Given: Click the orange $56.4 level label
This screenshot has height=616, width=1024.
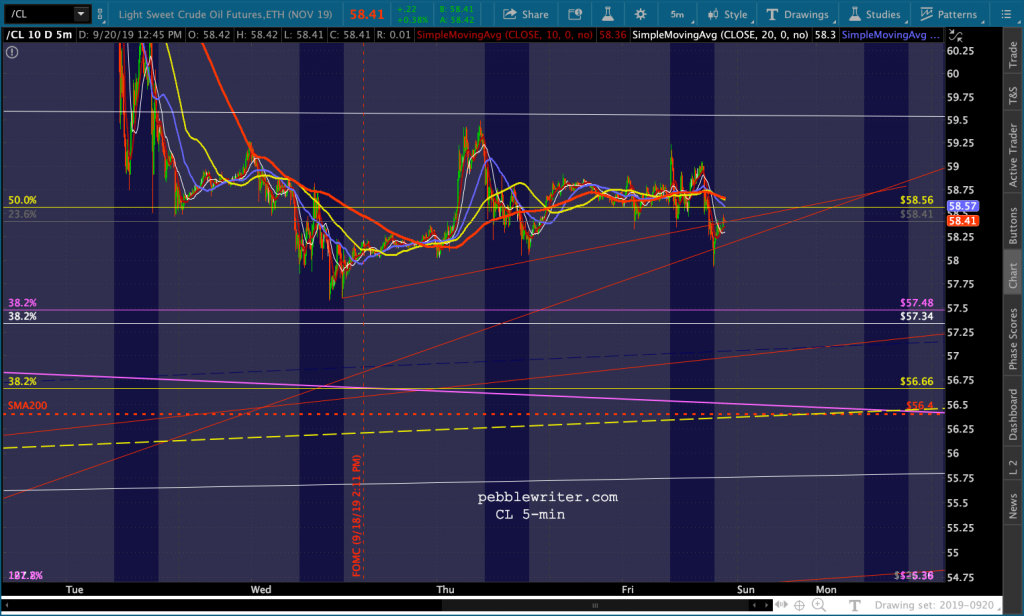Looking at the screenshot, I should point(920,405).
